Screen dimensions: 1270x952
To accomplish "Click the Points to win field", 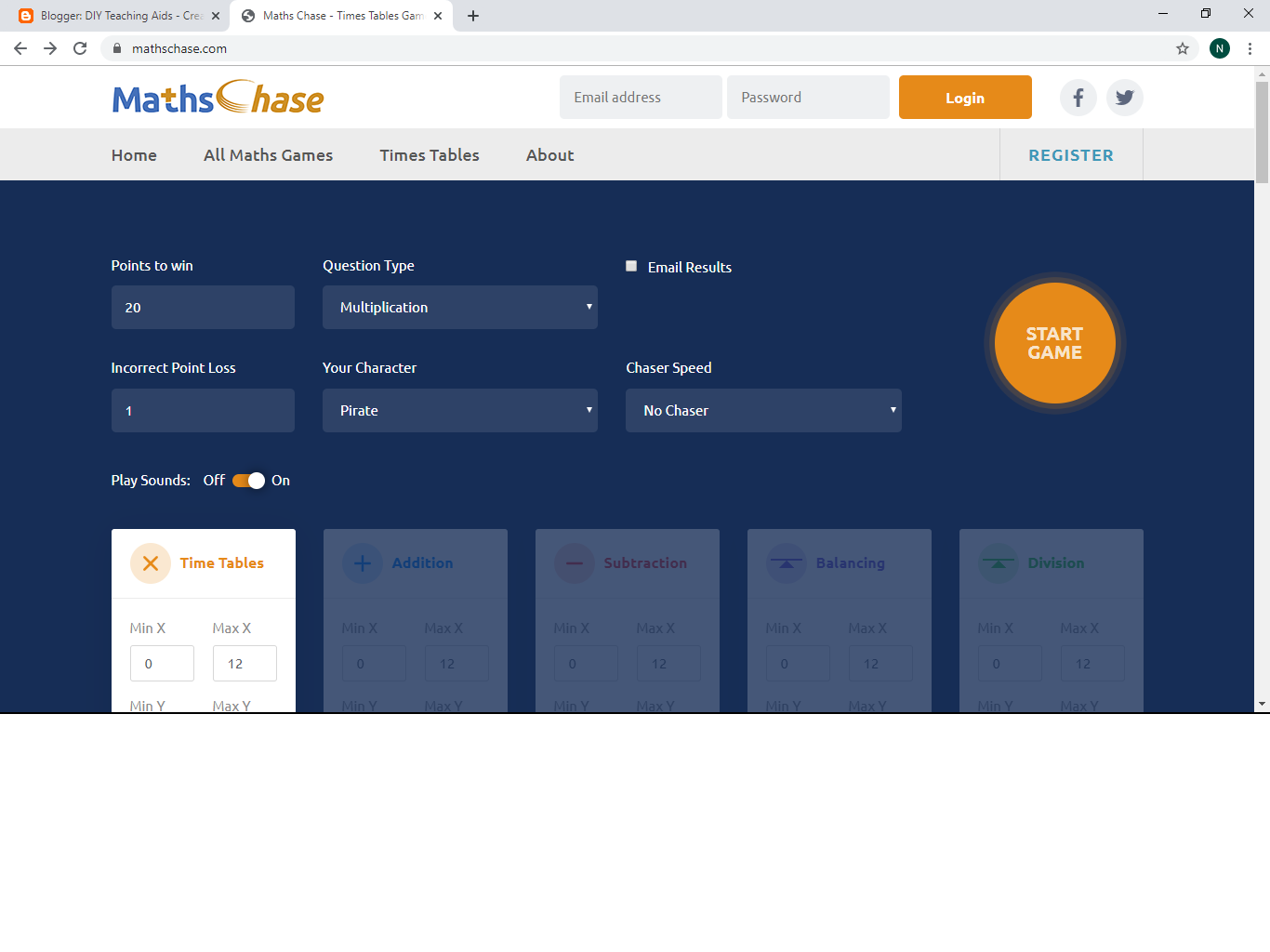I will [203, 307].
